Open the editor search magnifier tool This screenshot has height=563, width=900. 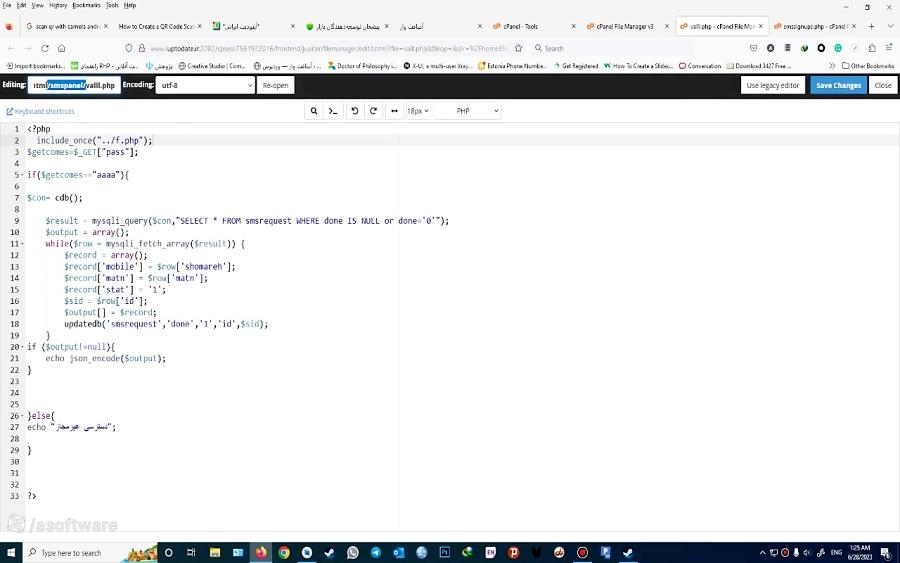coord(314,111)
